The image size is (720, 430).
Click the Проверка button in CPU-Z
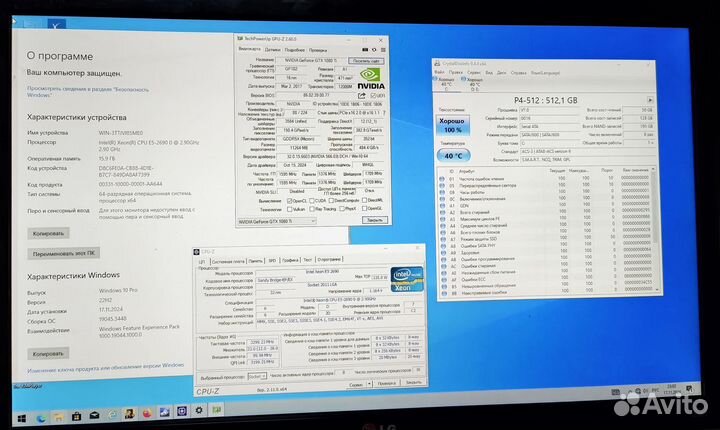386,383
